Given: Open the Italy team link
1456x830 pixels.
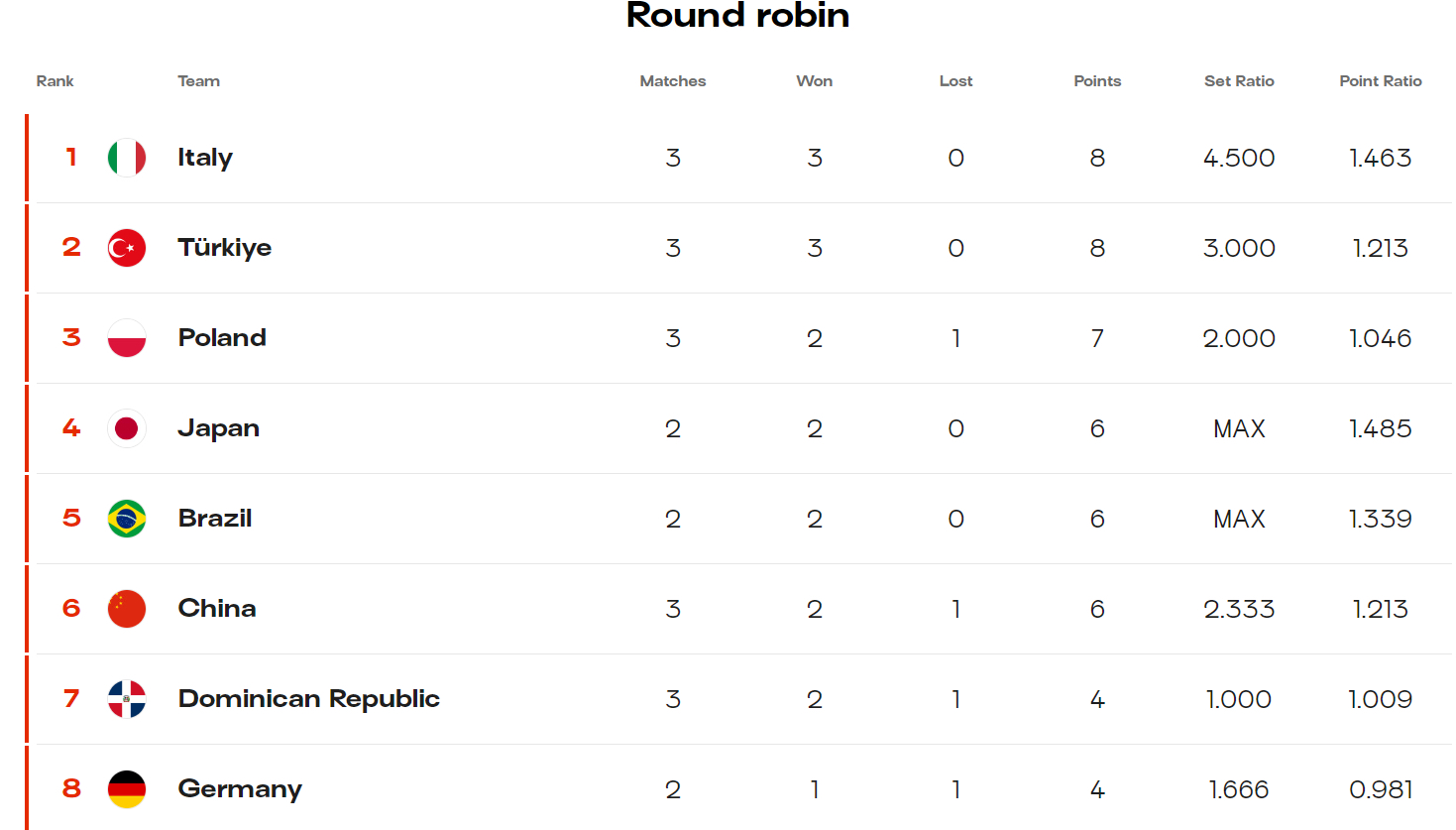Looking at the screenshot, I should pyautogui.click(x=205, y=158).
